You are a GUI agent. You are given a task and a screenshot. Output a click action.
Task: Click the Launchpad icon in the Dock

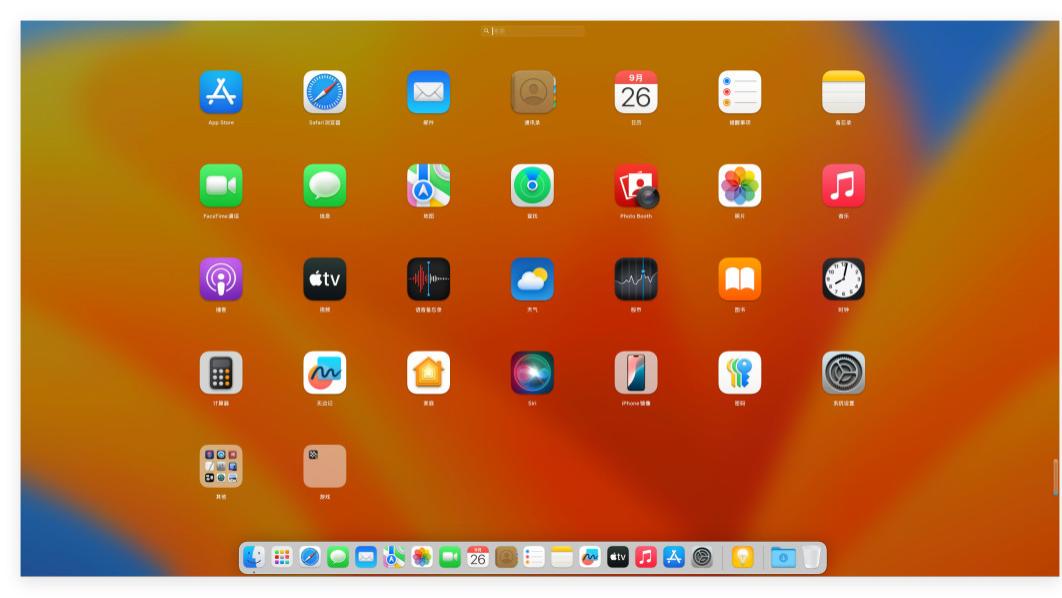point(282,557)
